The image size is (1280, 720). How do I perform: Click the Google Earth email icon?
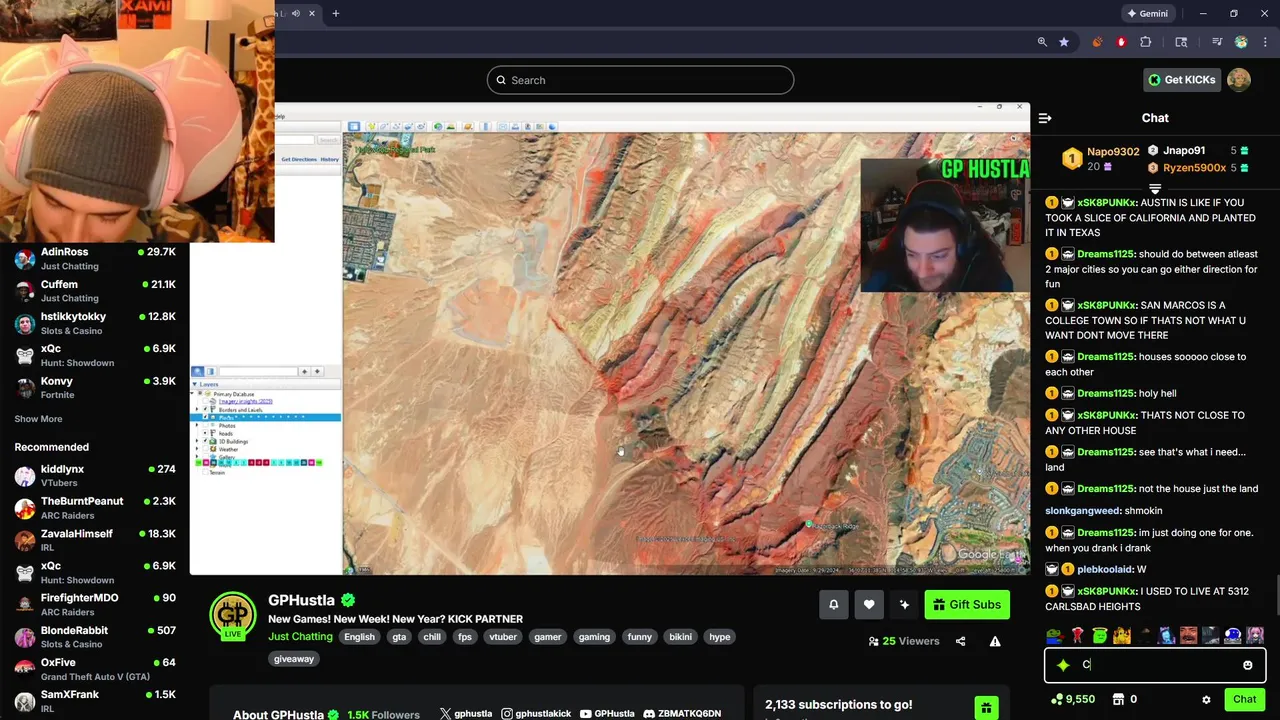coord(503,126)
